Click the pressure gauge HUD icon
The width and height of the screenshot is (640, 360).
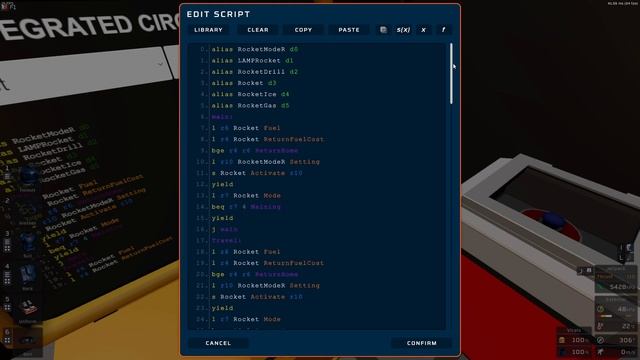pyautogui.click(x=600, y=309)
